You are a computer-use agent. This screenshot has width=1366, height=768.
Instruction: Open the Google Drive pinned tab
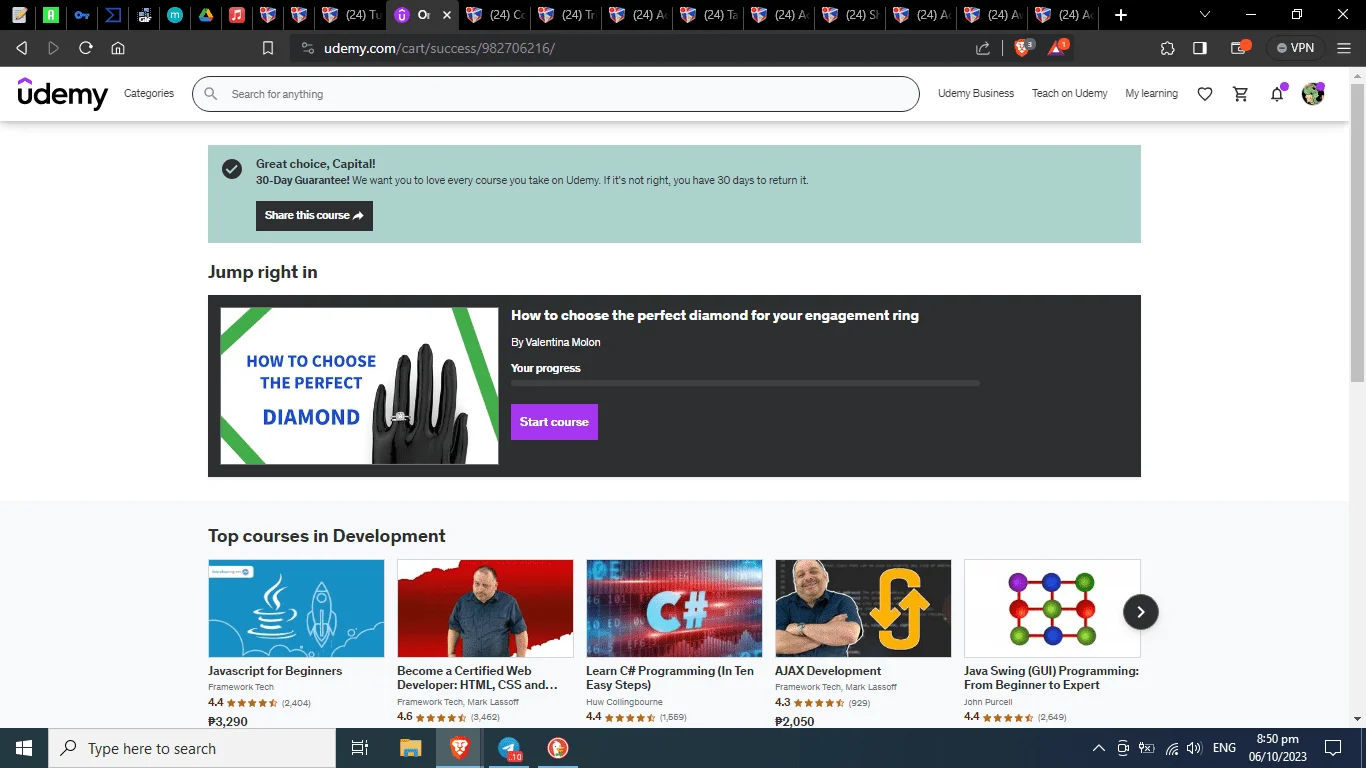tap(205, 15)
